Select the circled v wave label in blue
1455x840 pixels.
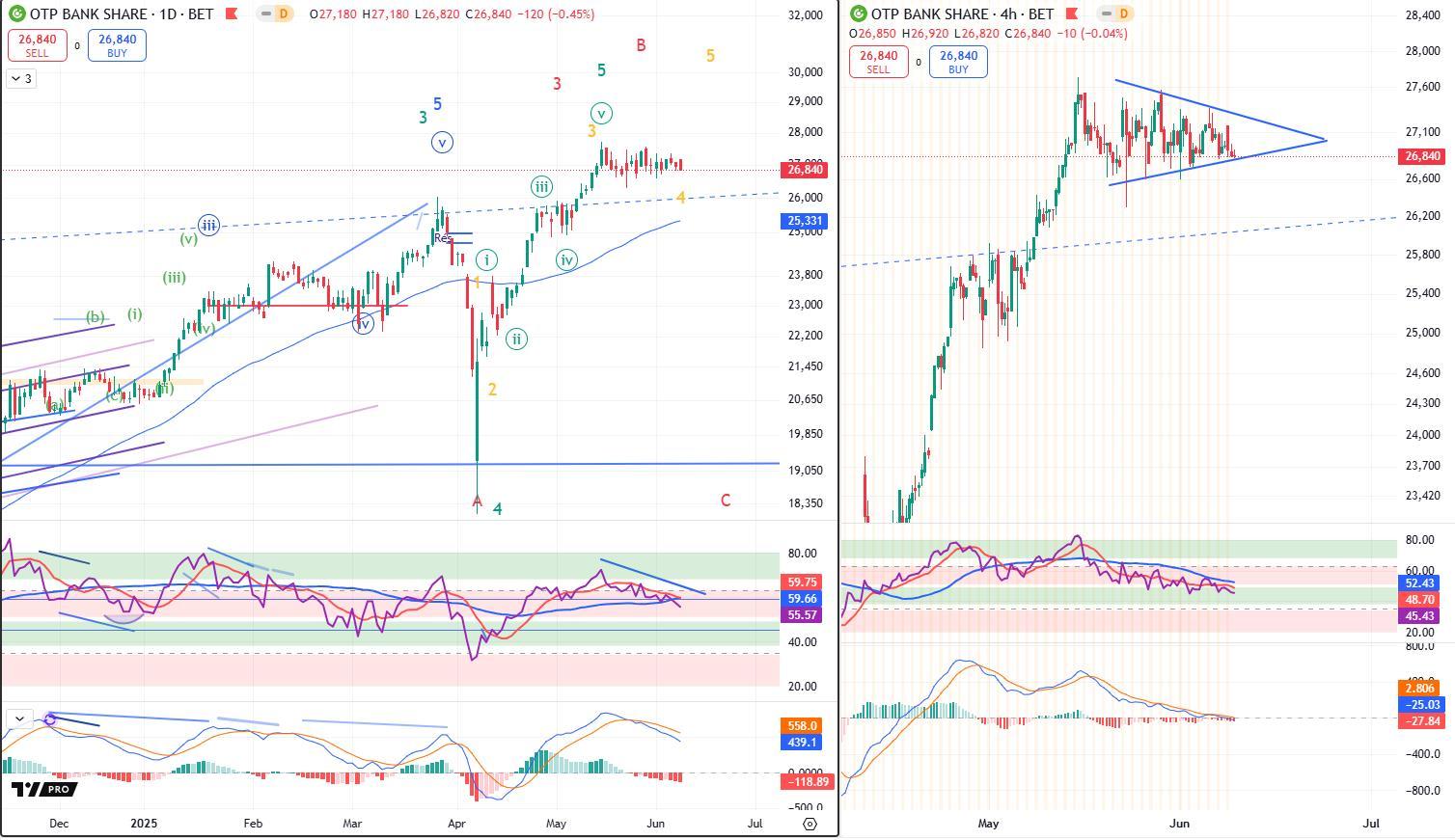(442, 143)
